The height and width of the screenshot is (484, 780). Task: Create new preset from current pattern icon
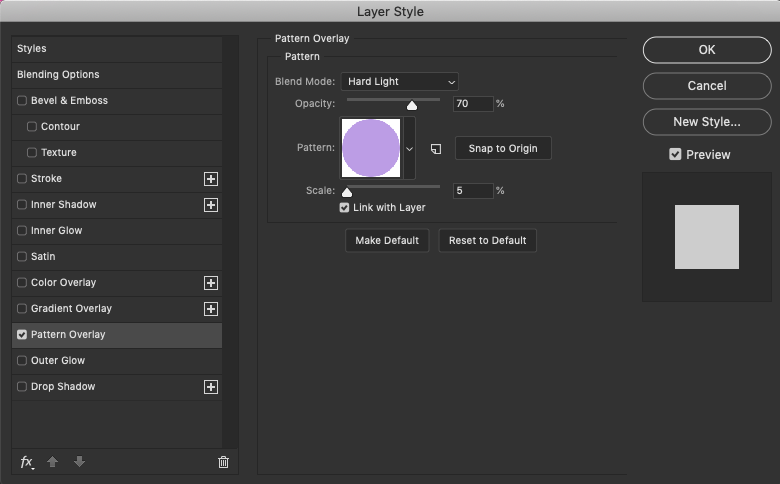click(x=436, y=149)
